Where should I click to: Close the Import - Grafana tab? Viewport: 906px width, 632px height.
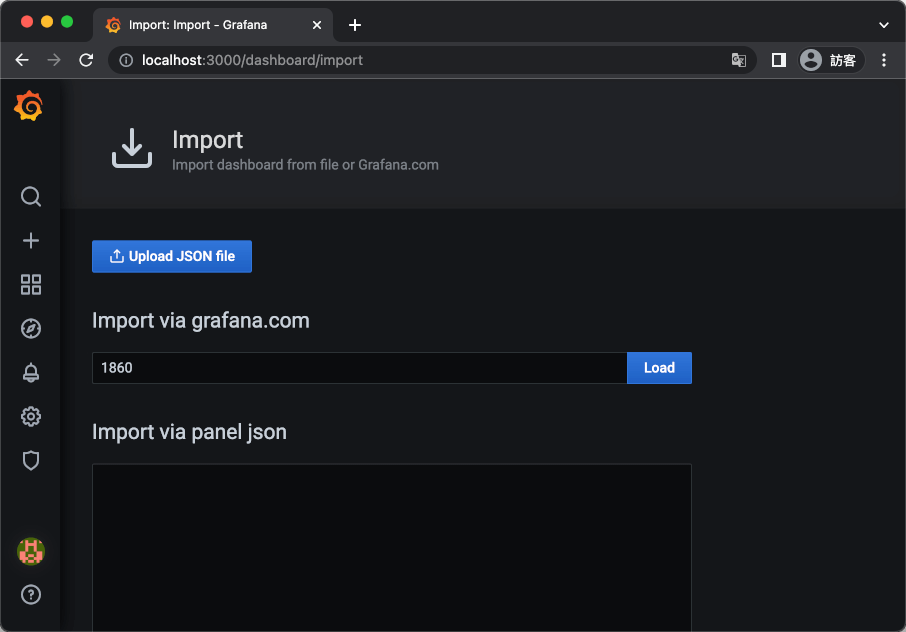point(317,25)
